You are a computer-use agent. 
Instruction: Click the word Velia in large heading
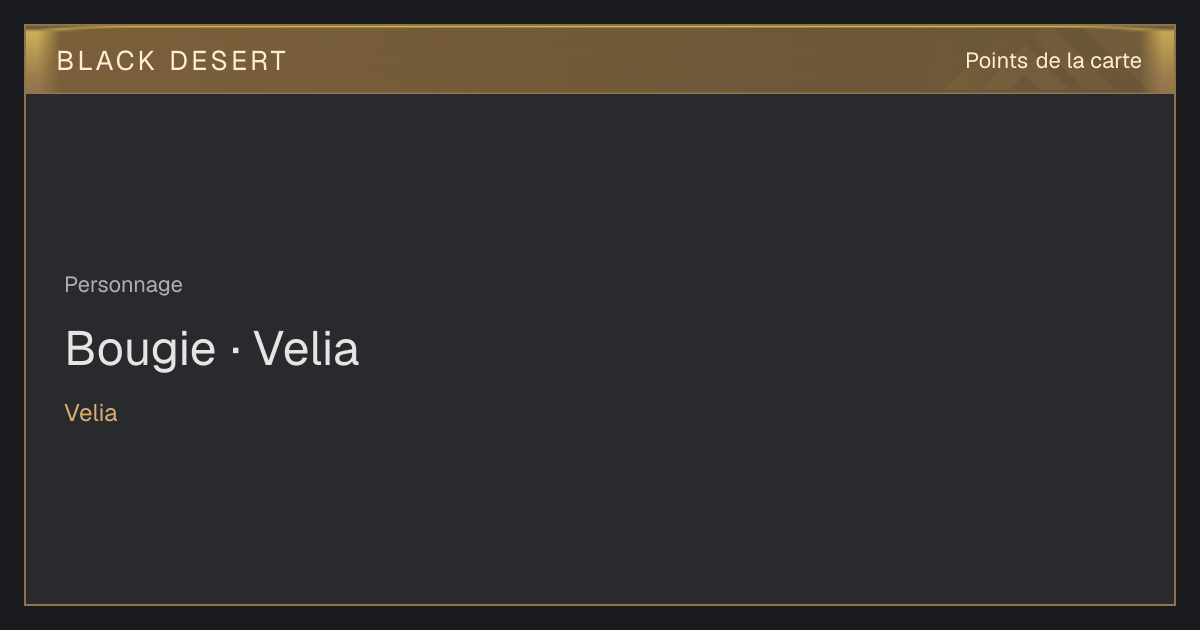[x=306, y=349]
